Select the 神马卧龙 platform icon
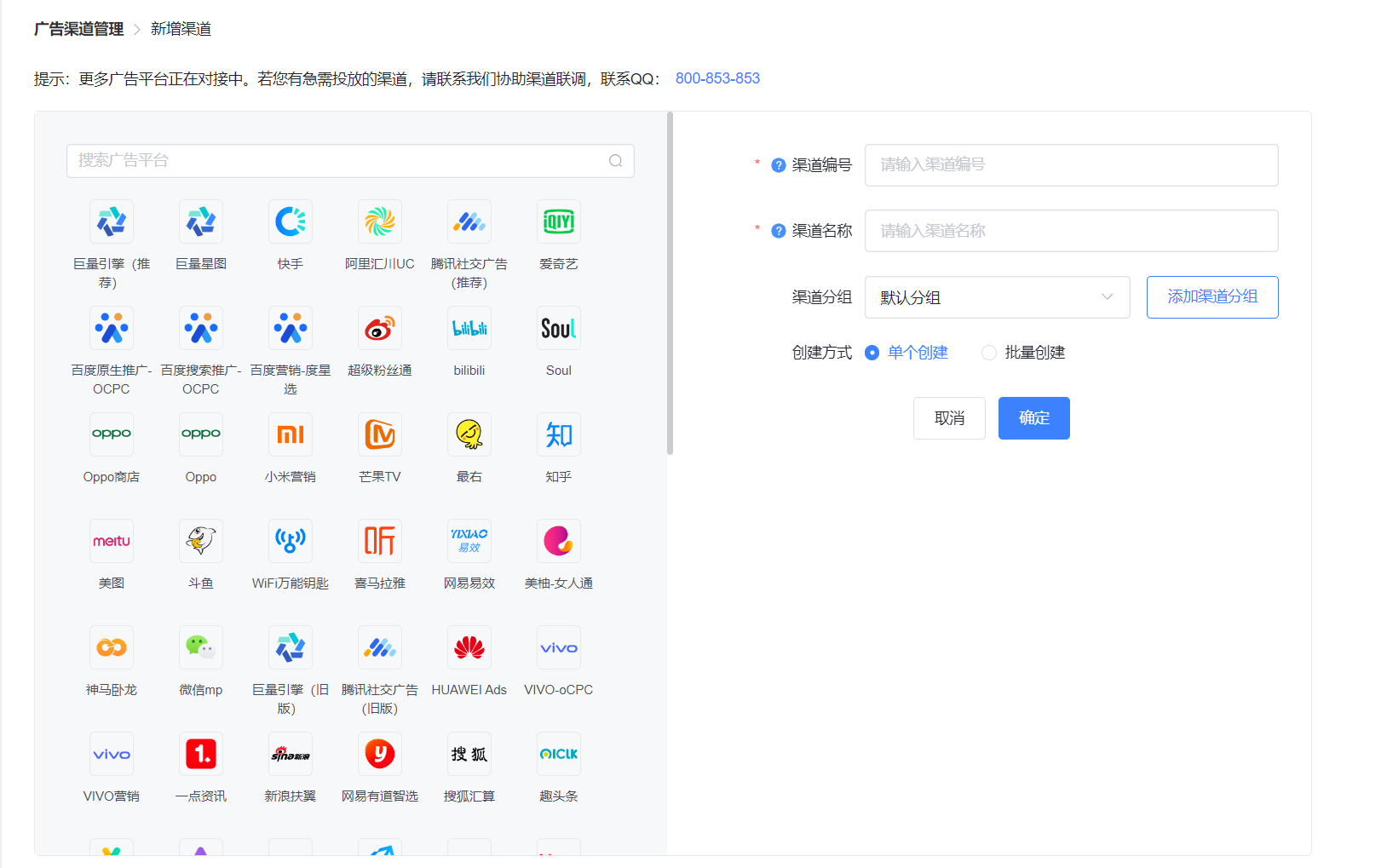Screen dimensions: 1387x868 [x=112, y=647]
